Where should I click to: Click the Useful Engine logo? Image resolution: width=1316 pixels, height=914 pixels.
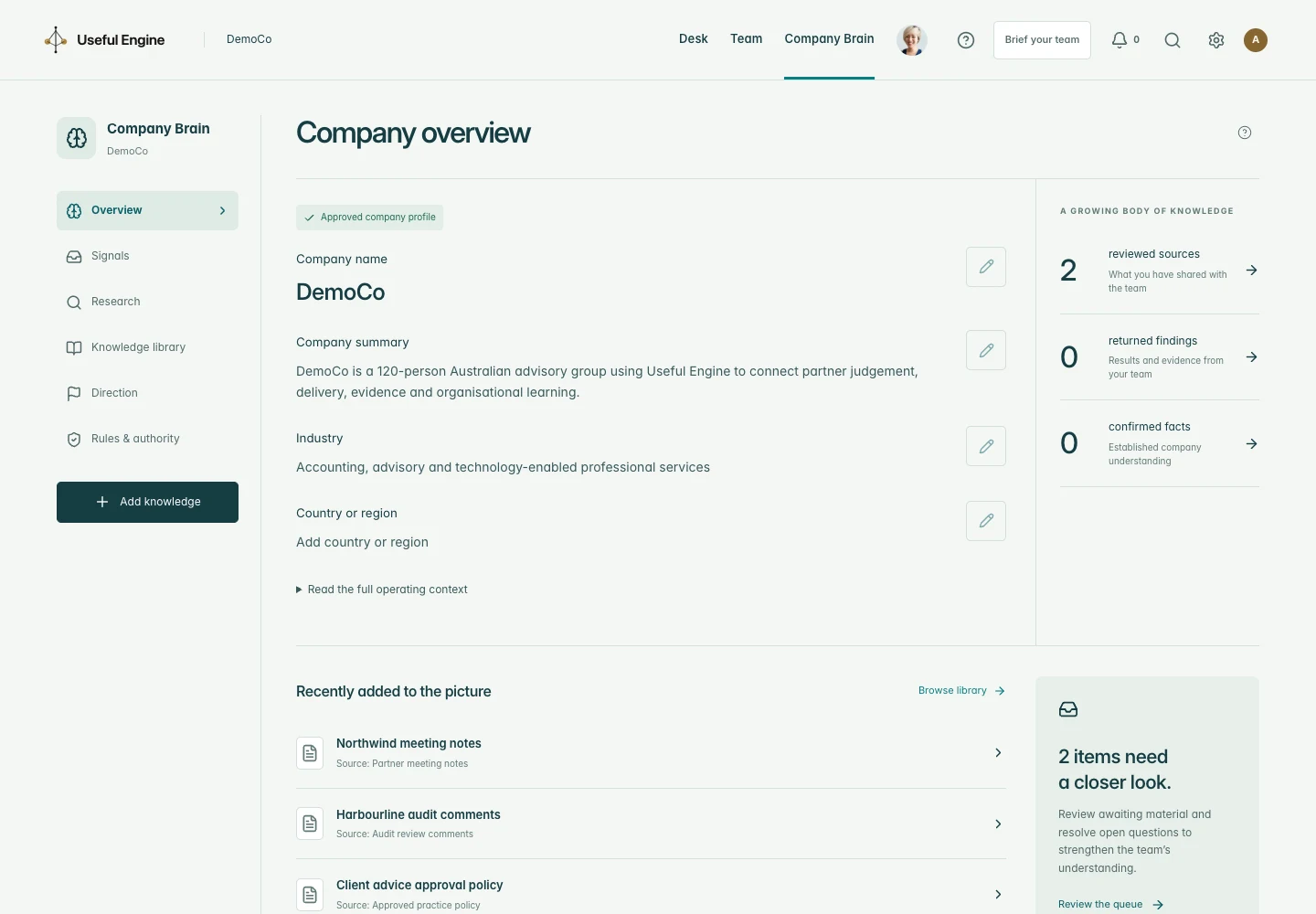click(x=105, y=39)
